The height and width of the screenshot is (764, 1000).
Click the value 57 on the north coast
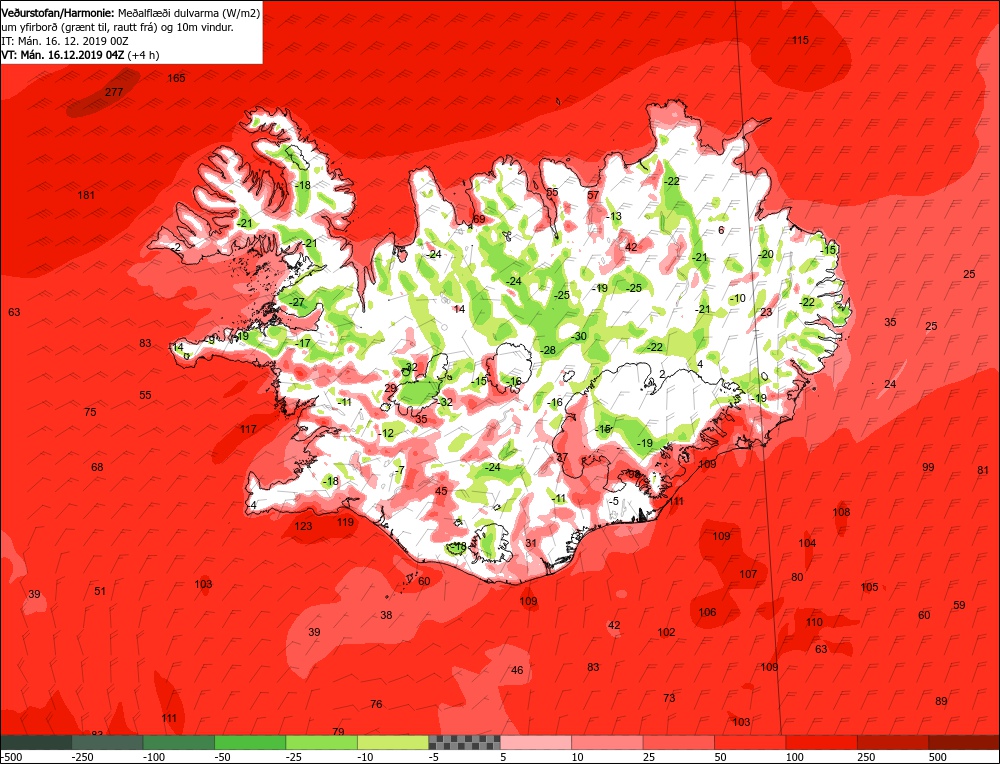point(593,195)
